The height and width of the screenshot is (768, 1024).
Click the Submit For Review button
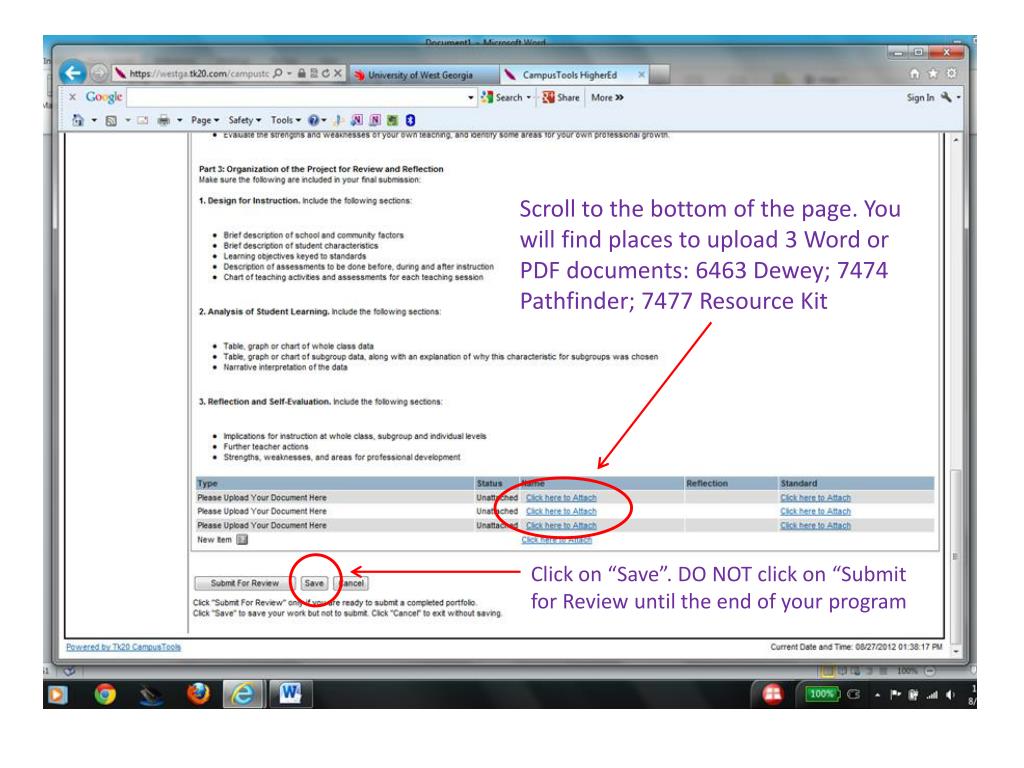(244, 583)
